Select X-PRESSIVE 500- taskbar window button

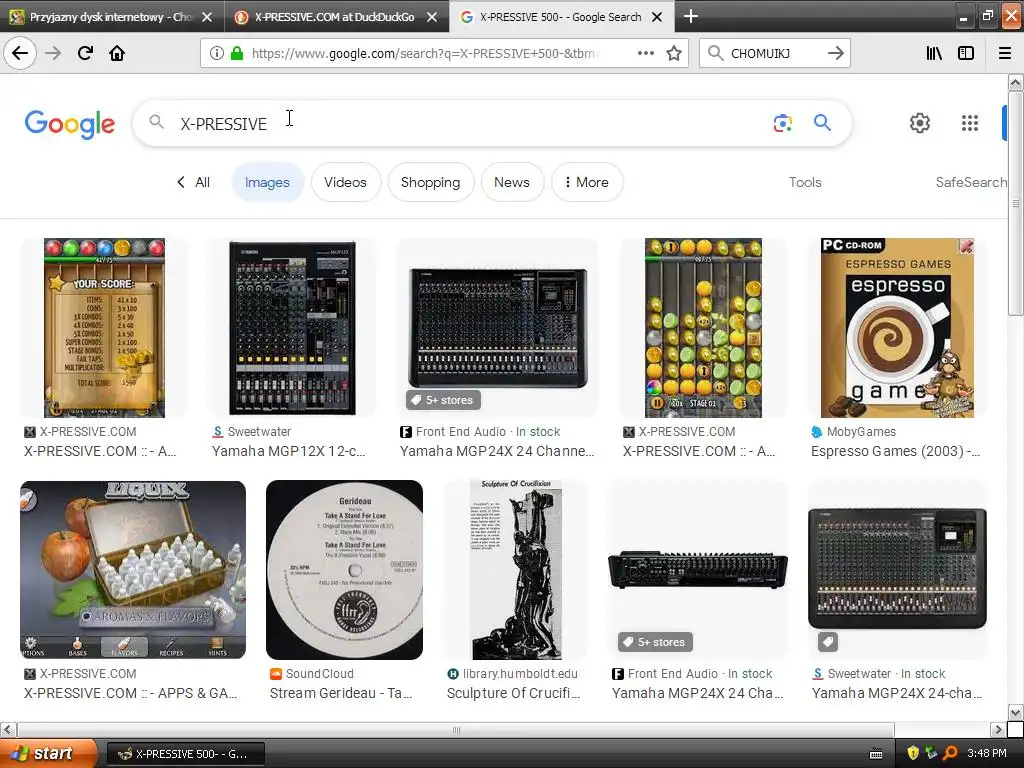pos(185,754)
